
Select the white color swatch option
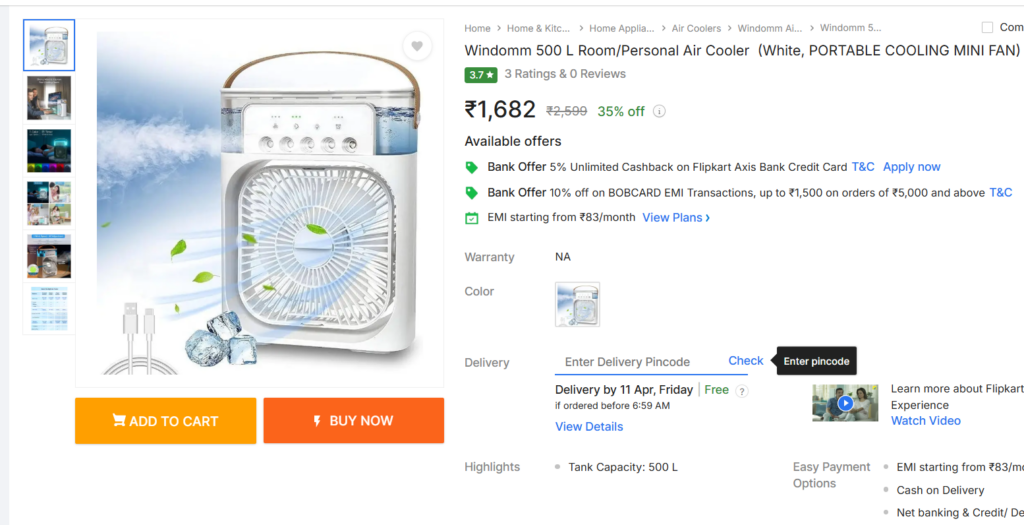577,304
